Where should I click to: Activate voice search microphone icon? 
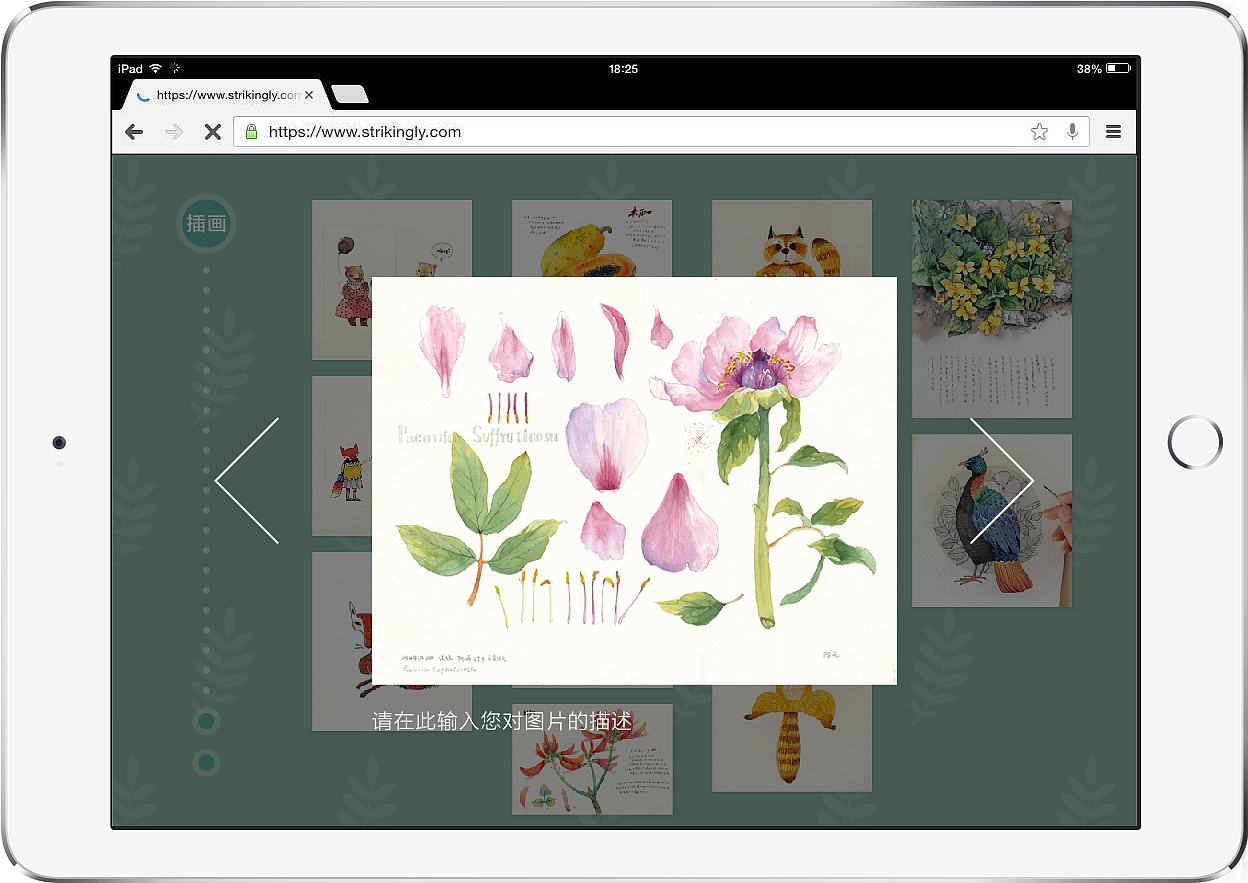coord(1072,132)
